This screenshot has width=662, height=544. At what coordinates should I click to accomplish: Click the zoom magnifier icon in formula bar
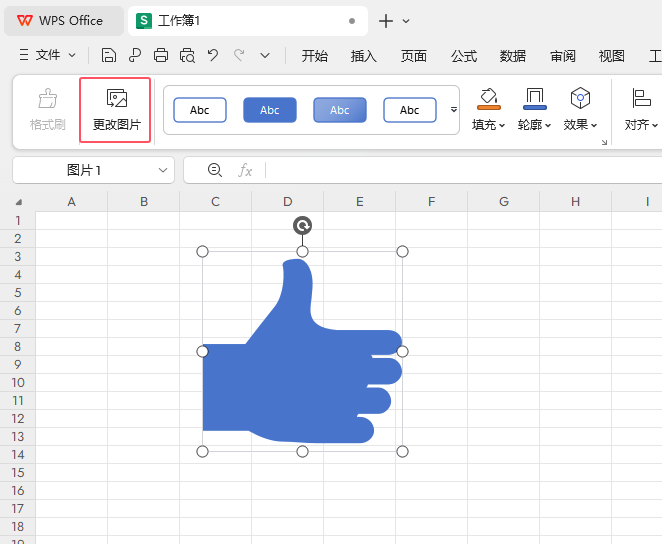214,170
